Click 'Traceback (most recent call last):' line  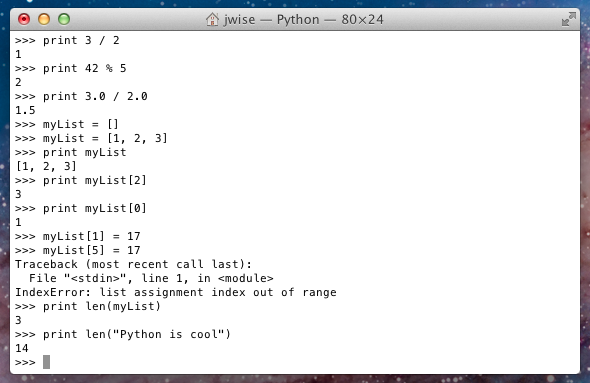click(x=133, y=264)
